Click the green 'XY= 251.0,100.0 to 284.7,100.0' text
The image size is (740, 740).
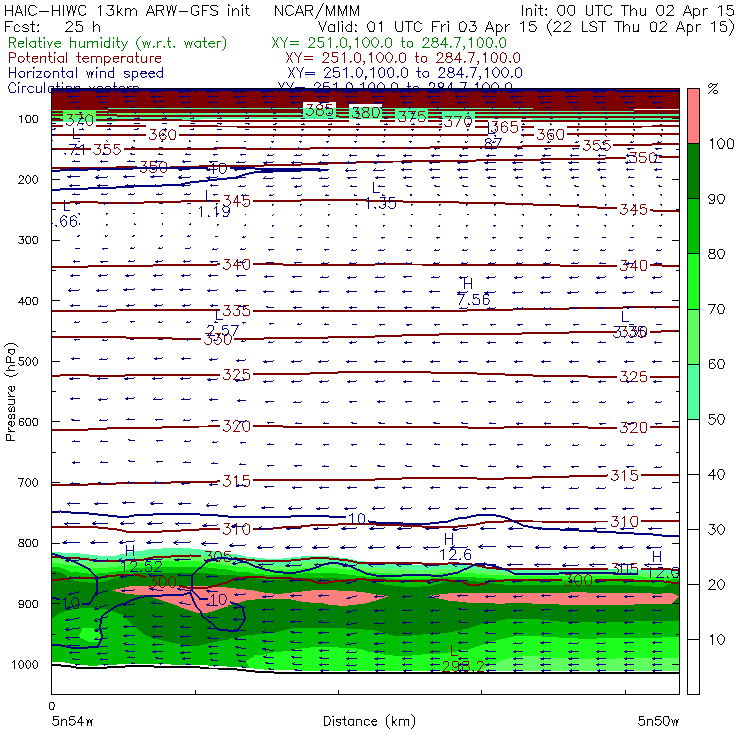(389, 43)
